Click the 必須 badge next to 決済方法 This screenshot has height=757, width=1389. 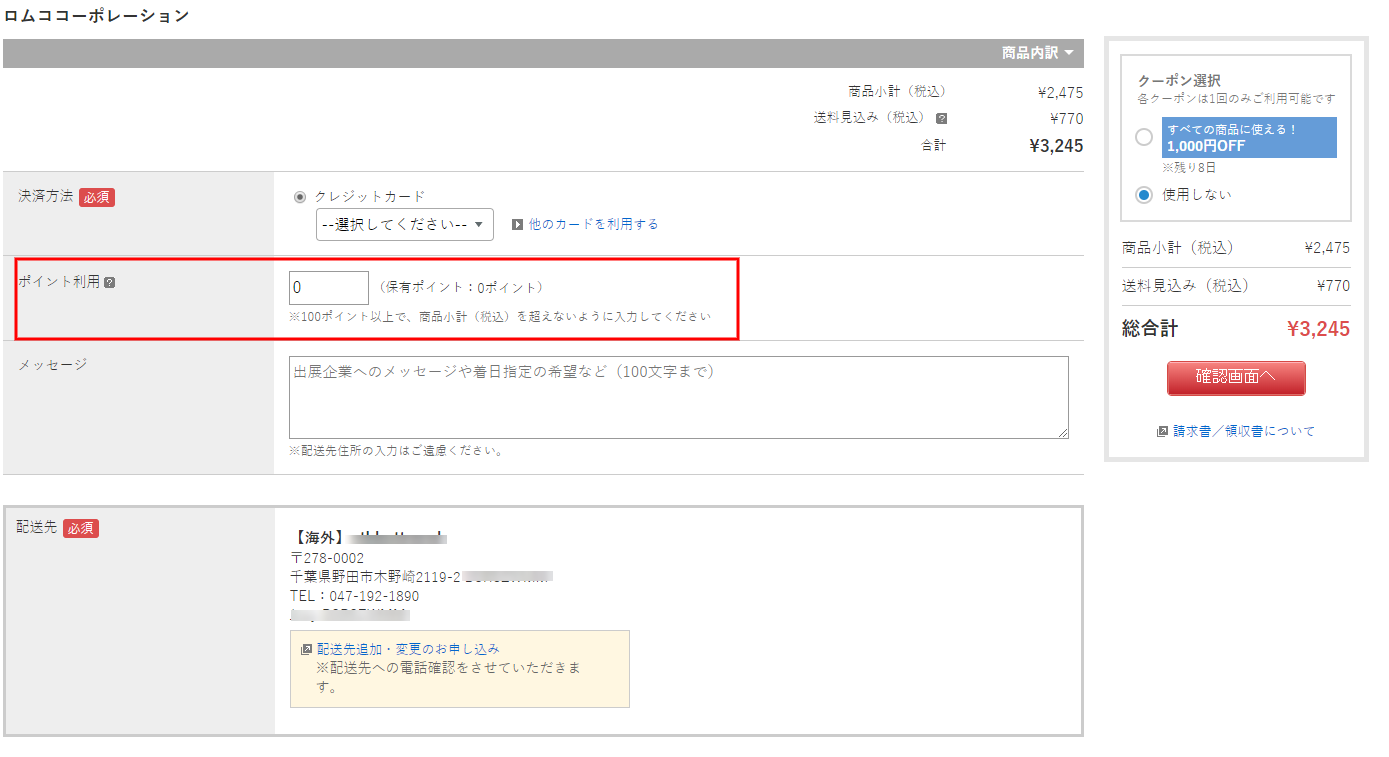[97, 198]
